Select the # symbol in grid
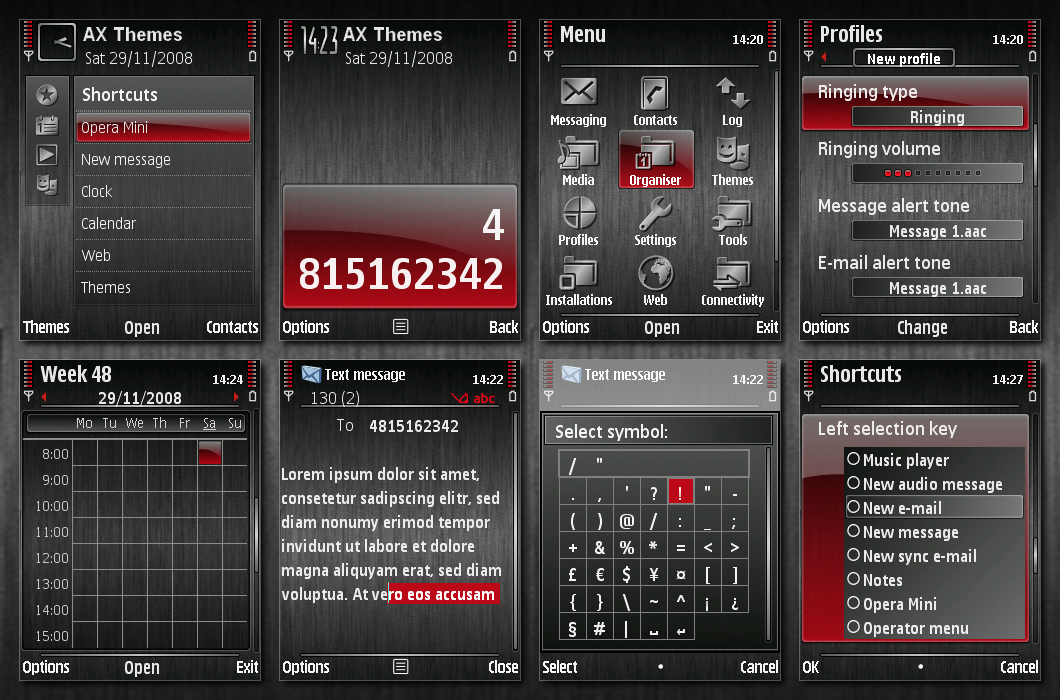This screenshot has width=1060, height=700. [x=600, y=629]
